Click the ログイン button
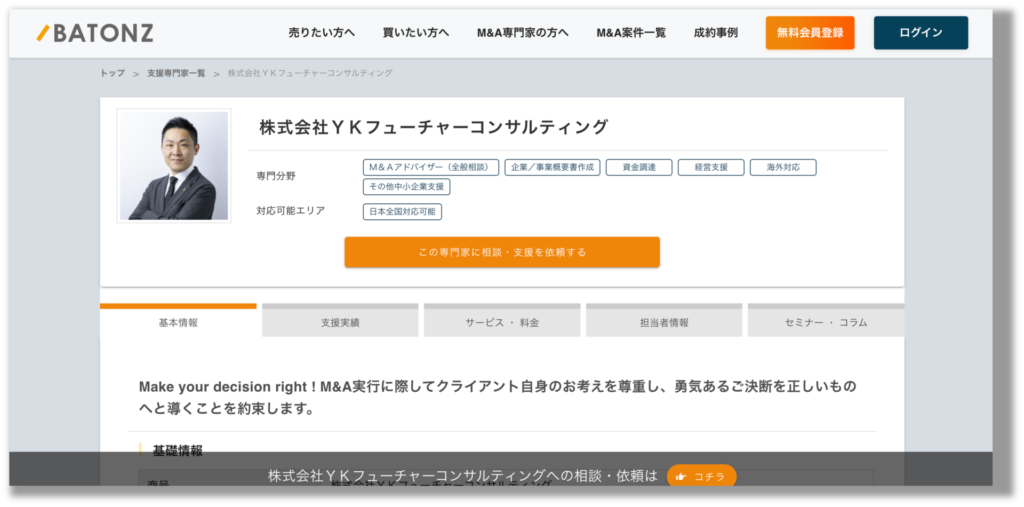Viewport: 1024px width, 507px height. 921,33
